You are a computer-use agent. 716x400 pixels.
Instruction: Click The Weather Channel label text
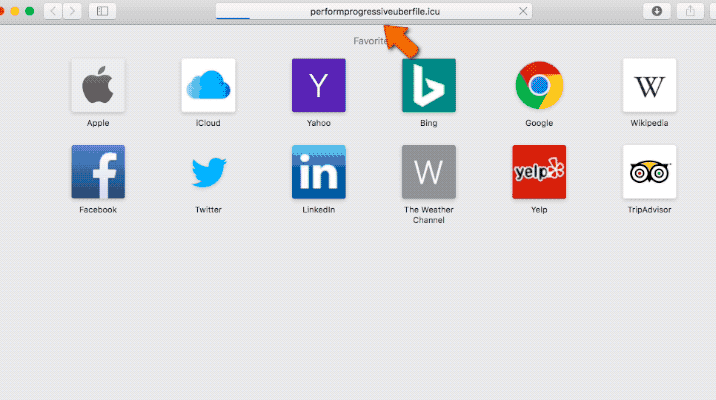(x=429, y=215)
